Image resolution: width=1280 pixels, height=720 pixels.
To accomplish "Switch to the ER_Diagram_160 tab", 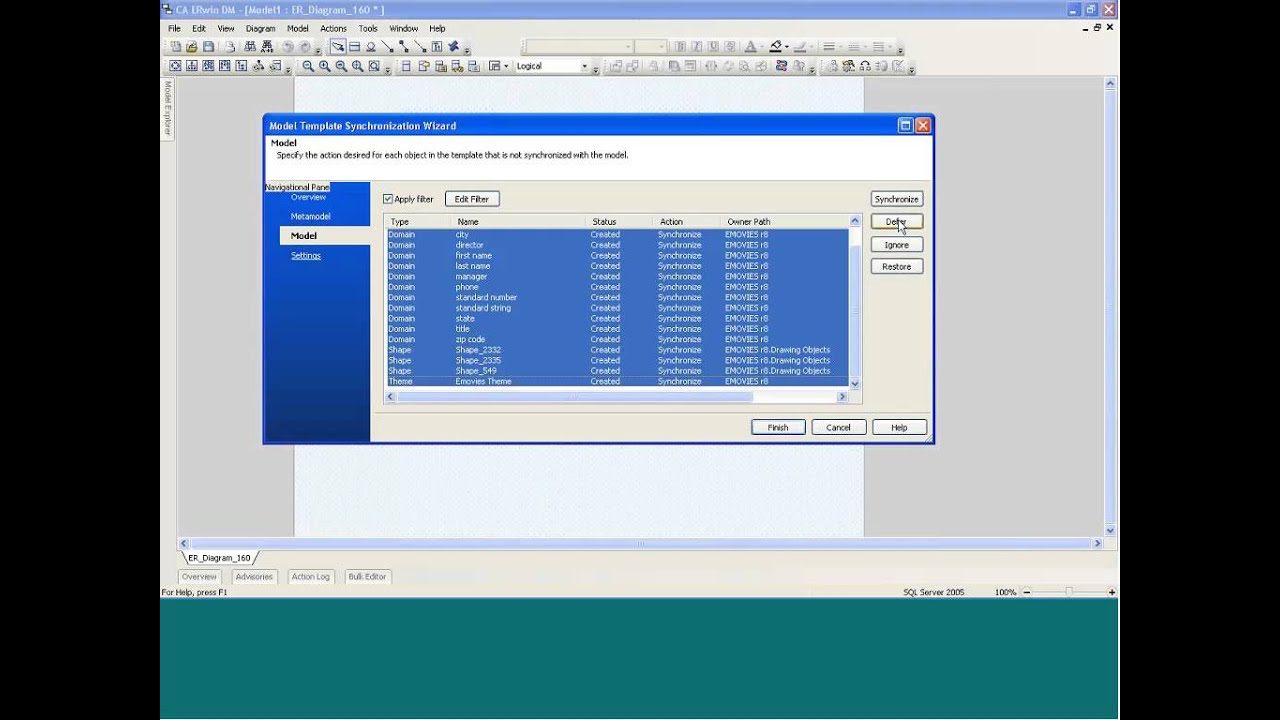I will tap(219, 558).
